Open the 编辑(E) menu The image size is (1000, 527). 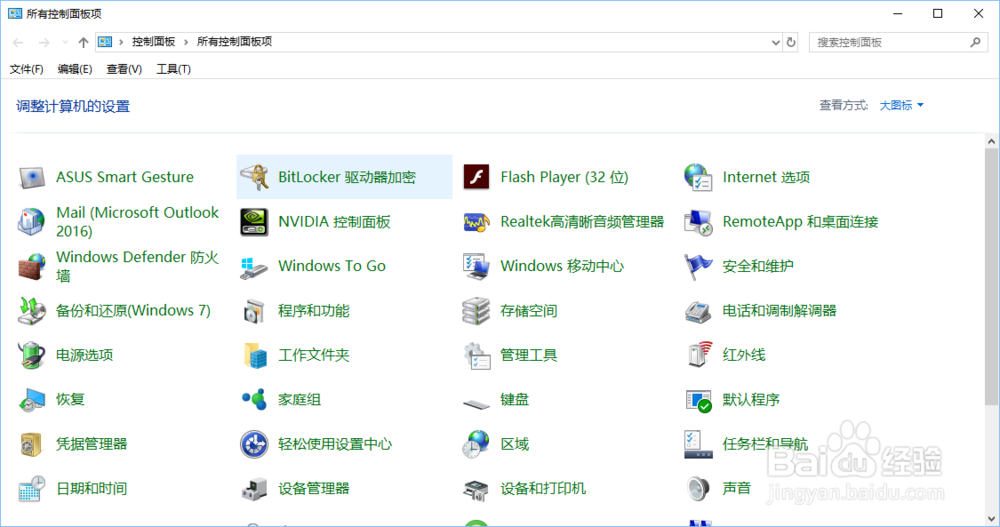pos(75,69)
